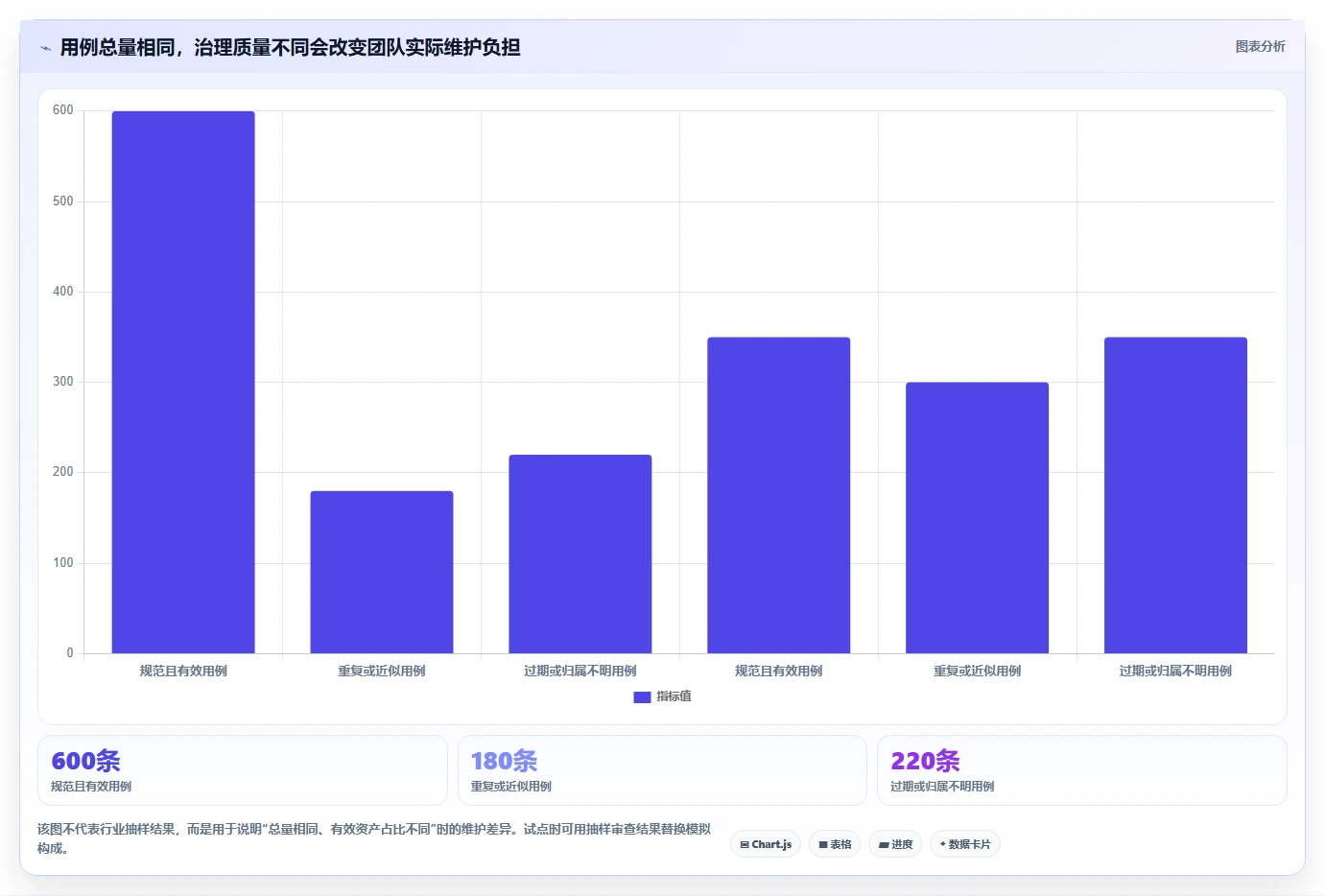
Task: Click the y-axis label 600
Action: [63, 110]
